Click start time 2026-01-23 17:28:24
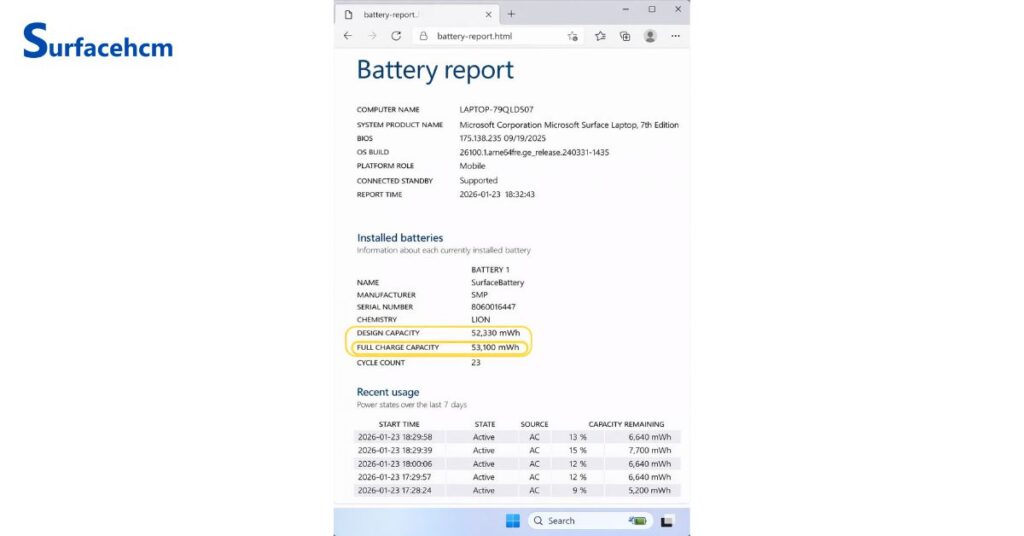Viewport: 1024px width, 536px height. click(394, 490)
